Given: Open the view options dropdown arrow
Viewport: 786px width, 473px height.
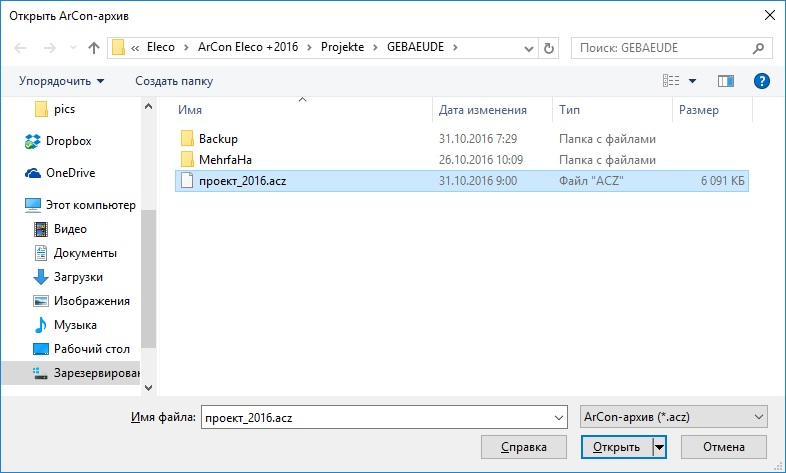Looking at the screenshot, I should pos(692,81).
